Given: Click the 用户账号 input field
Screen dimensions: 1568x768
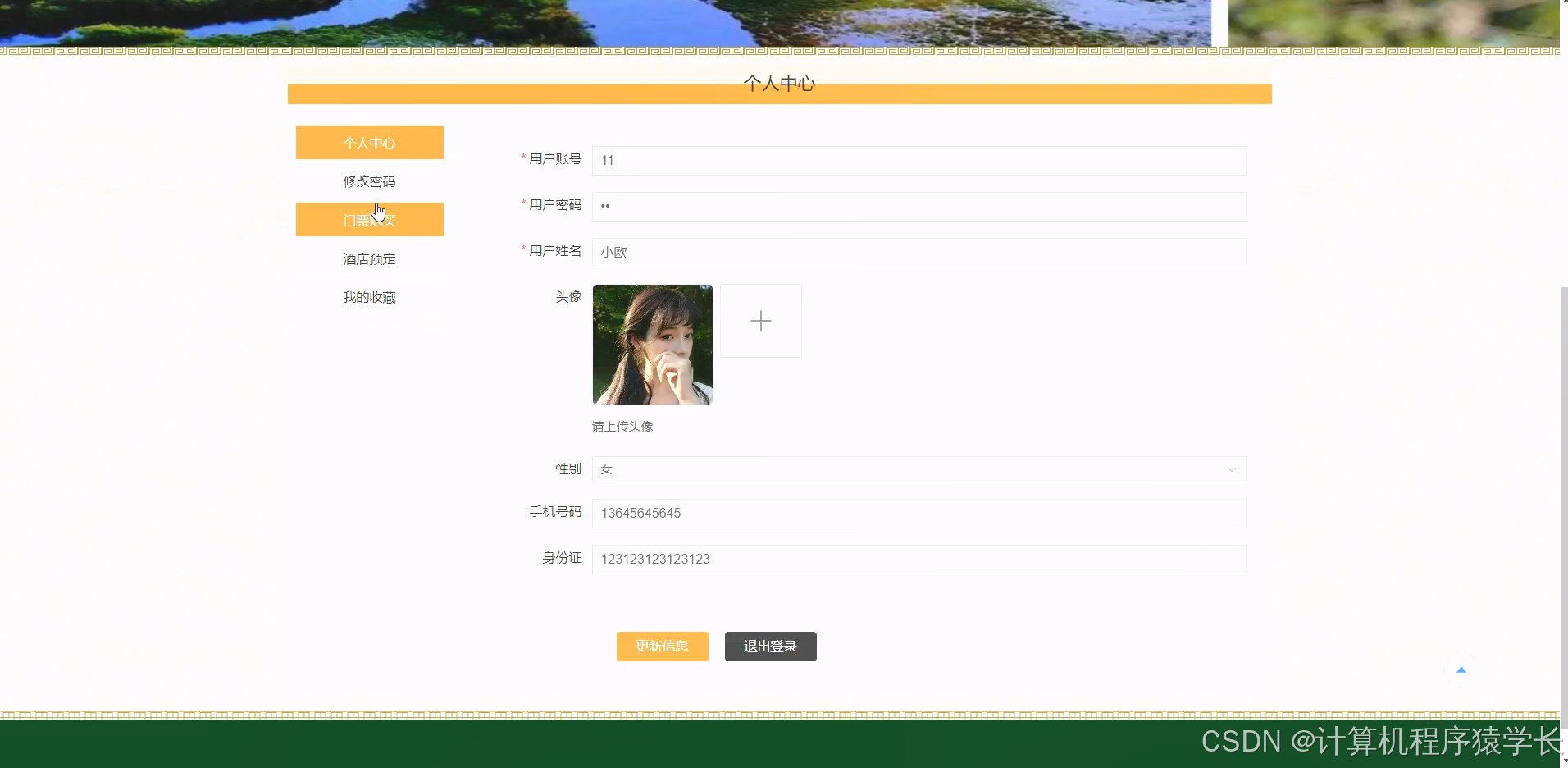Looking at the screenshot, I should coord(918,160).
